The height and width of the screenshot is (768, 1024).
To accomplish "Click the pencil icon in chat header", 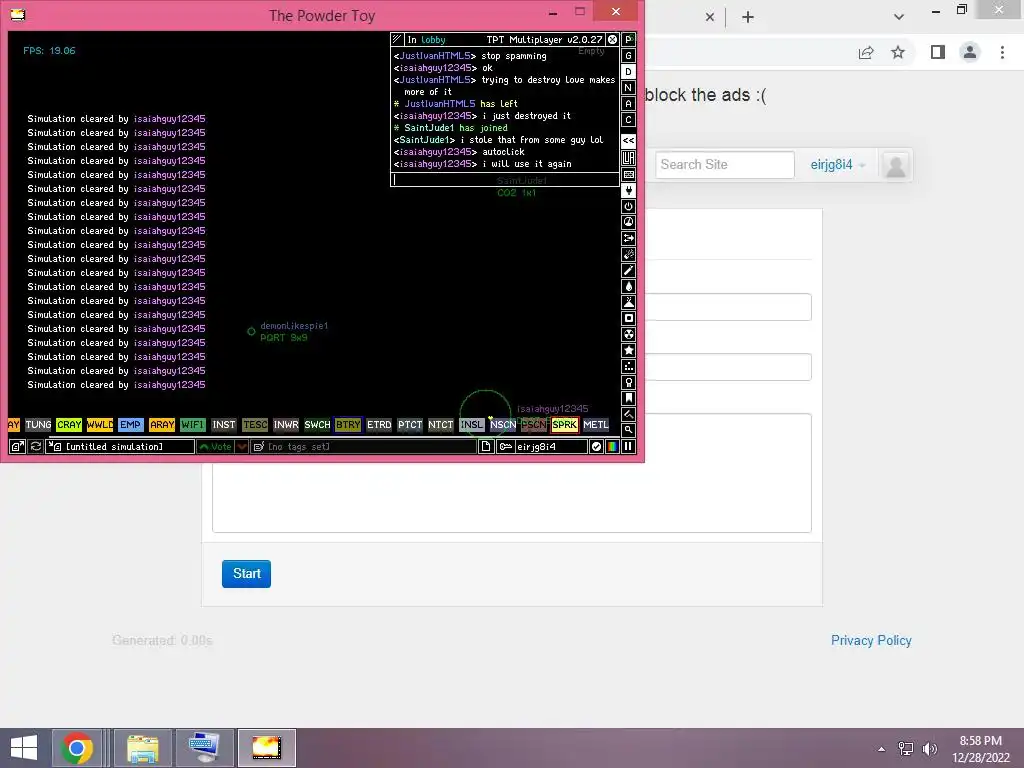I will tap(396, 39).
